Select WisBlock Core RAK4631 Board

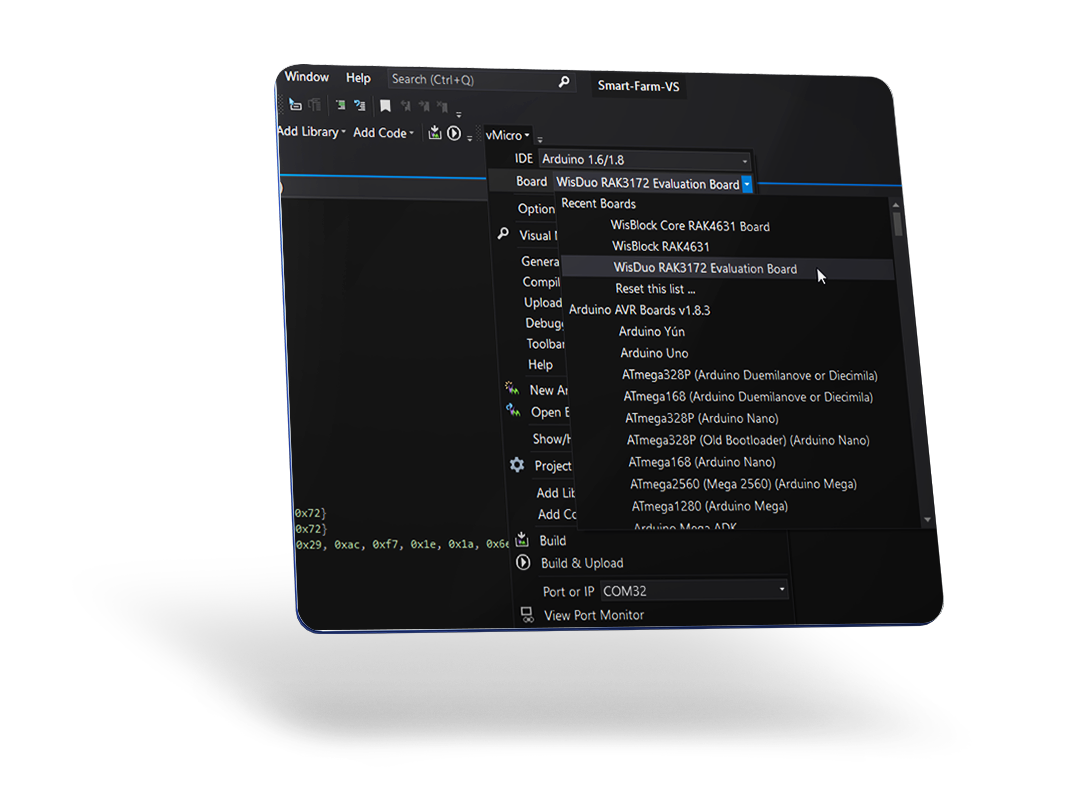[x=690, y=226]
